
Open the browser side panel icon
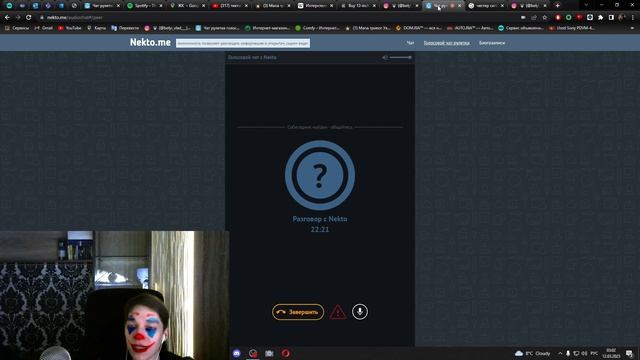(x=611, y=18)
